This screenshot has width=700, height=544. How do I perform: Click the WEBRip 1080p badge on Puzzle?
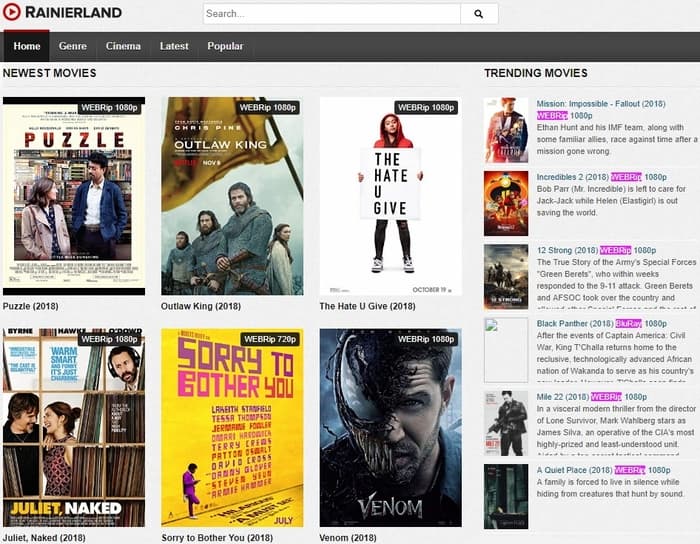pyautogui.click(x=109, y=108)
